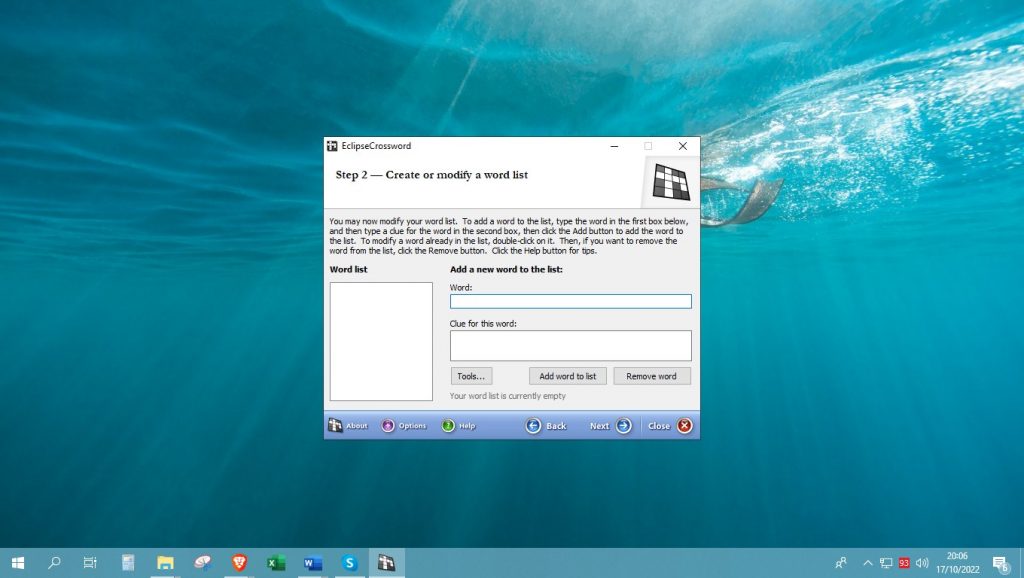
Task: Go Back to the previous step
Action: (546, 426)
